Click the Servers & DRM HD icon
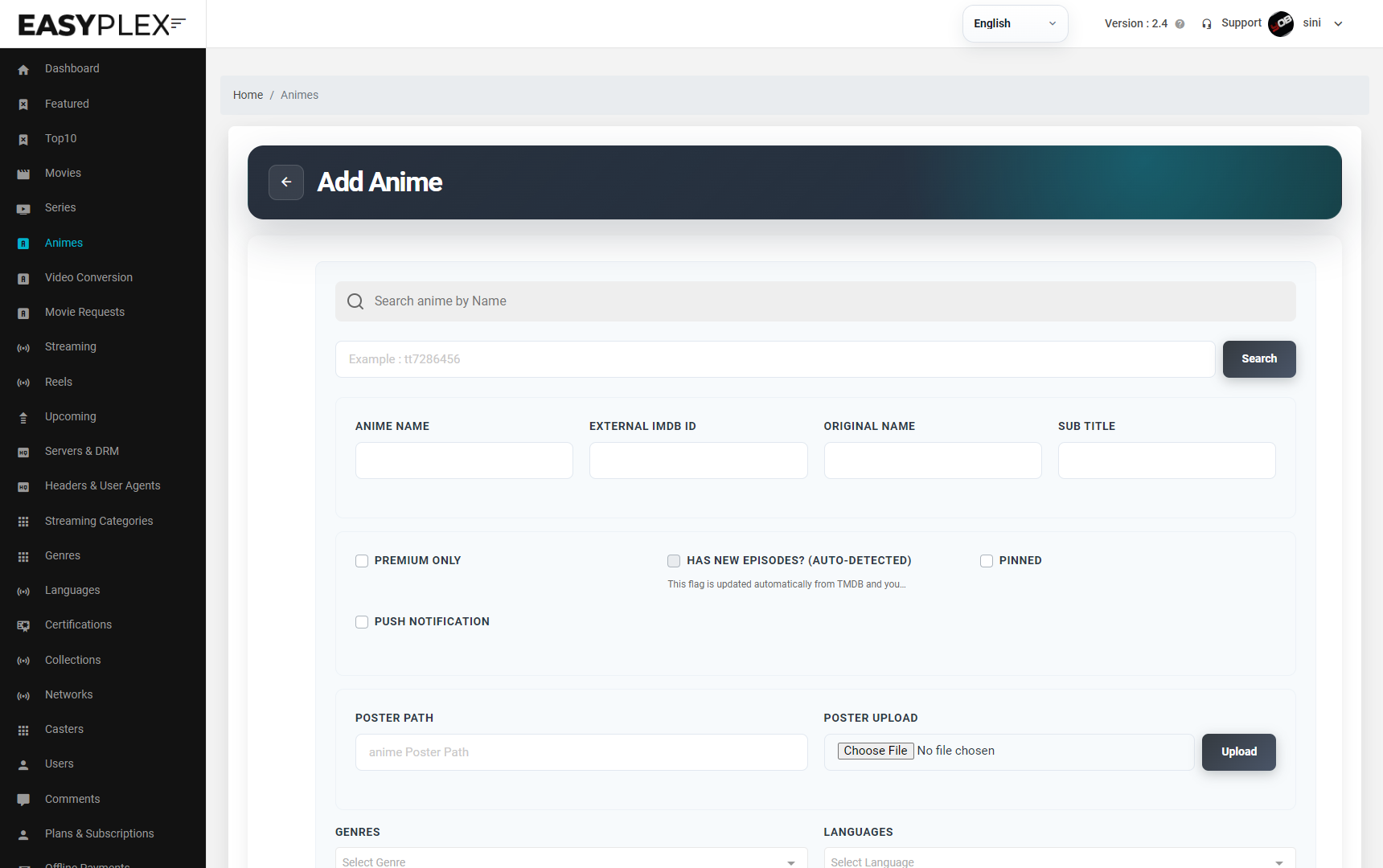This screenshot has height=868, width=1383. pyautogui.click(x=23, y=452)
